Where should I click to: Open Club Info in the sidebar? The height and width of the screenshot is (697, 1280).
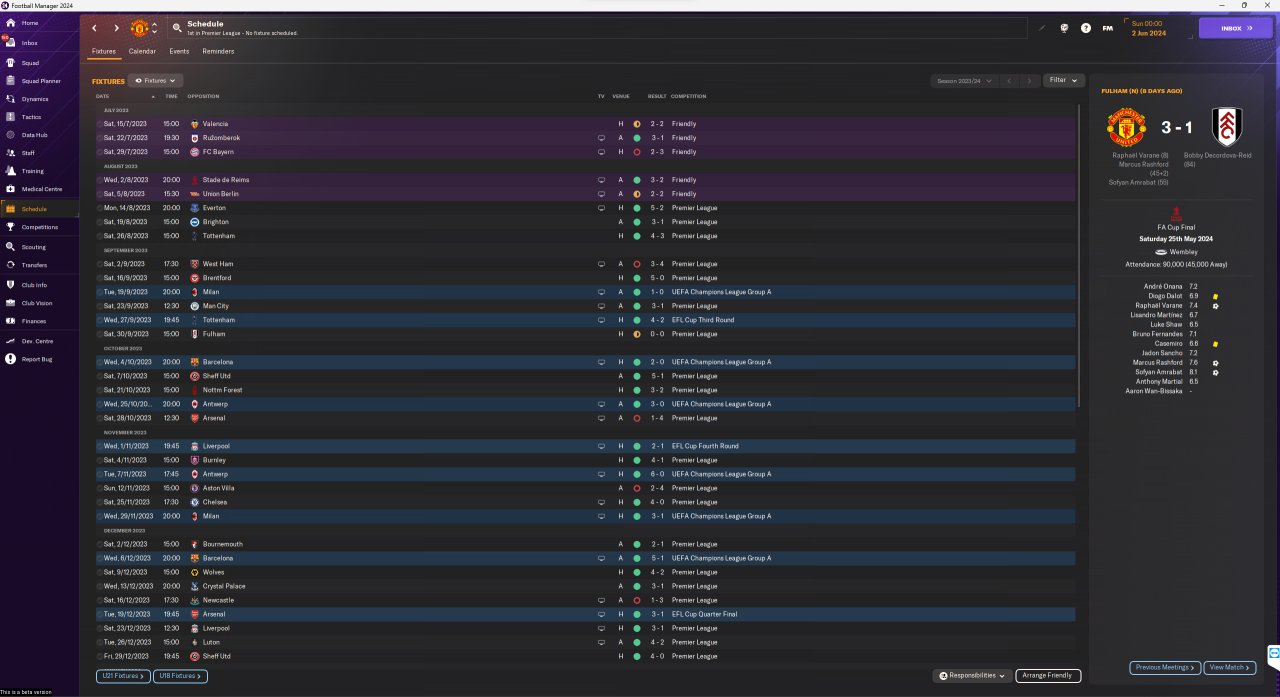coord(34,285)
